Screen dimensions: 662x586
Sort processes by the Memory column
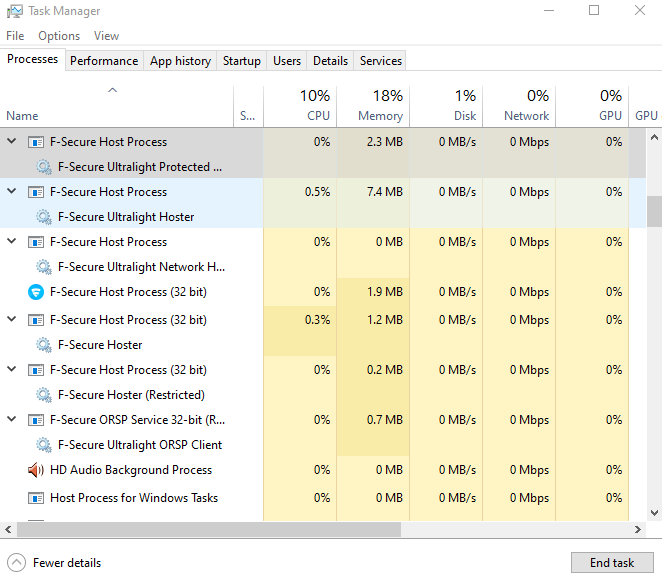point(380,106)
